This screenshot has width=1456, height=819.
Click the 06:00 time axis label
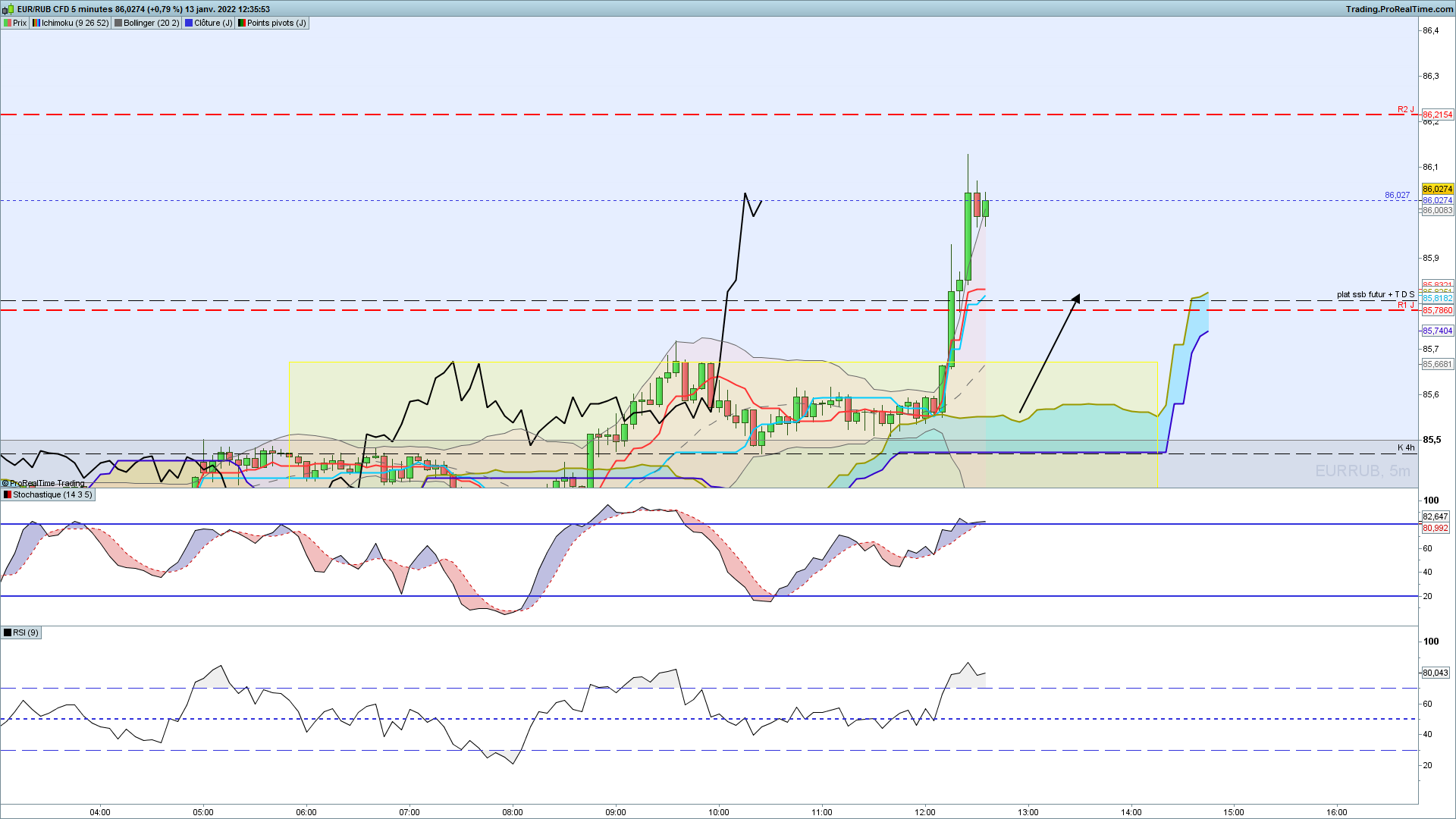tap(306, 812)
